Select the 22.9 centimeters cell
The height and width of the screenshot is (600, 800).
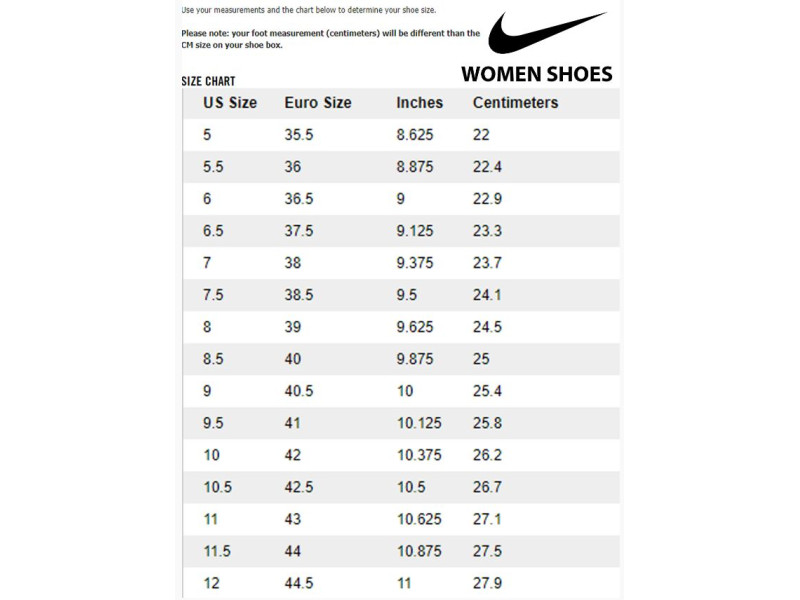487,199
